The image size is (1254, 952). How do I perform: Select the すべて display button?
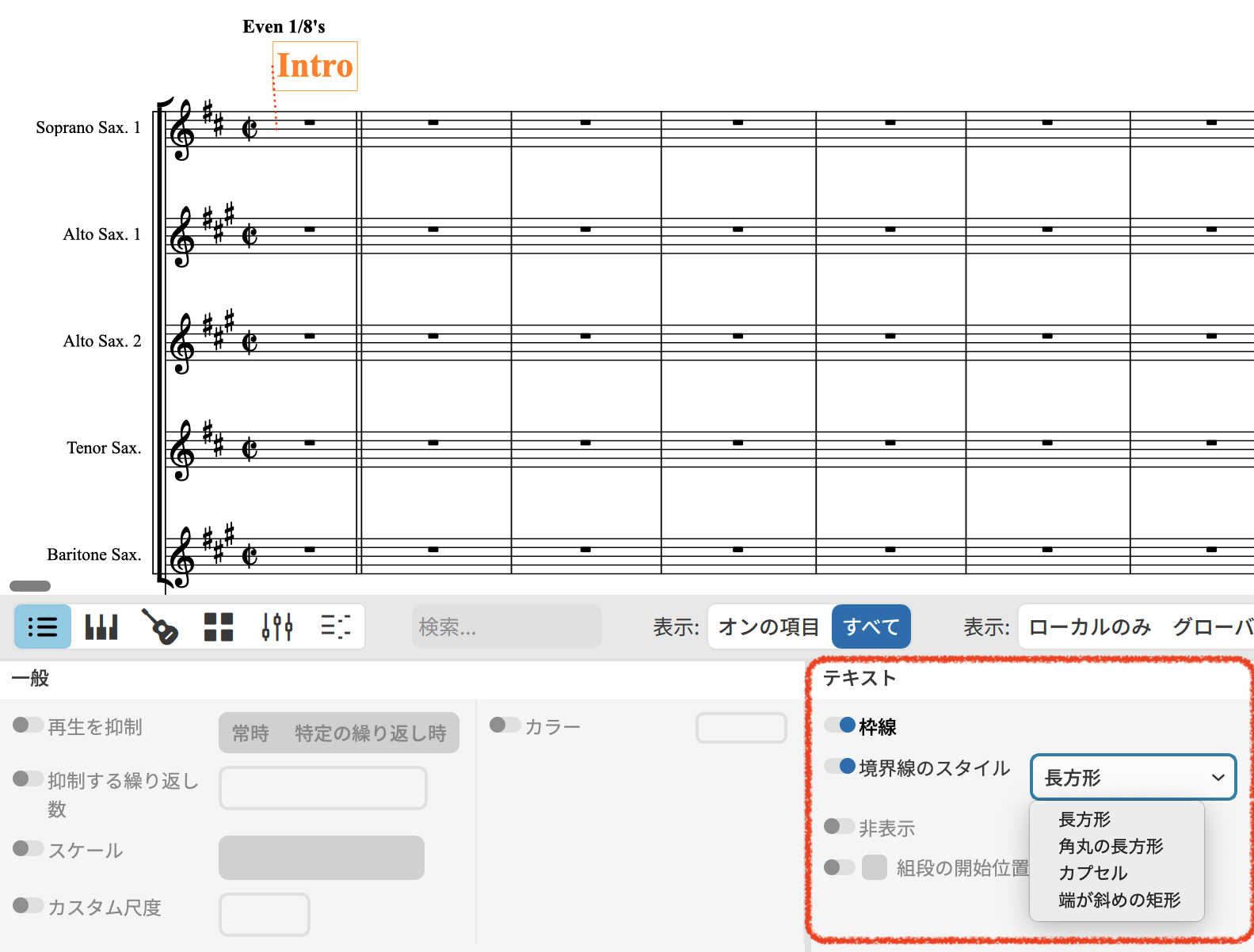(x=871, y=626)
